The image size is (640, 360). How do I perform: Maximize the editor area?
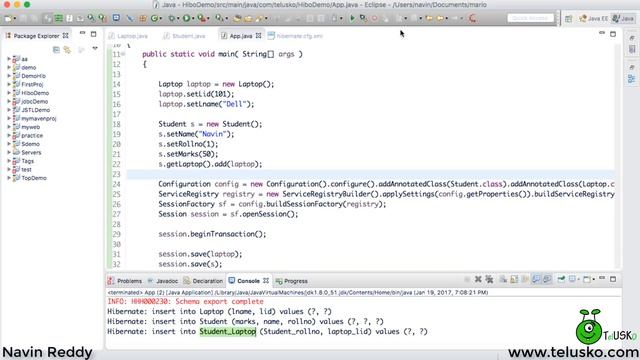pos(613,34)
